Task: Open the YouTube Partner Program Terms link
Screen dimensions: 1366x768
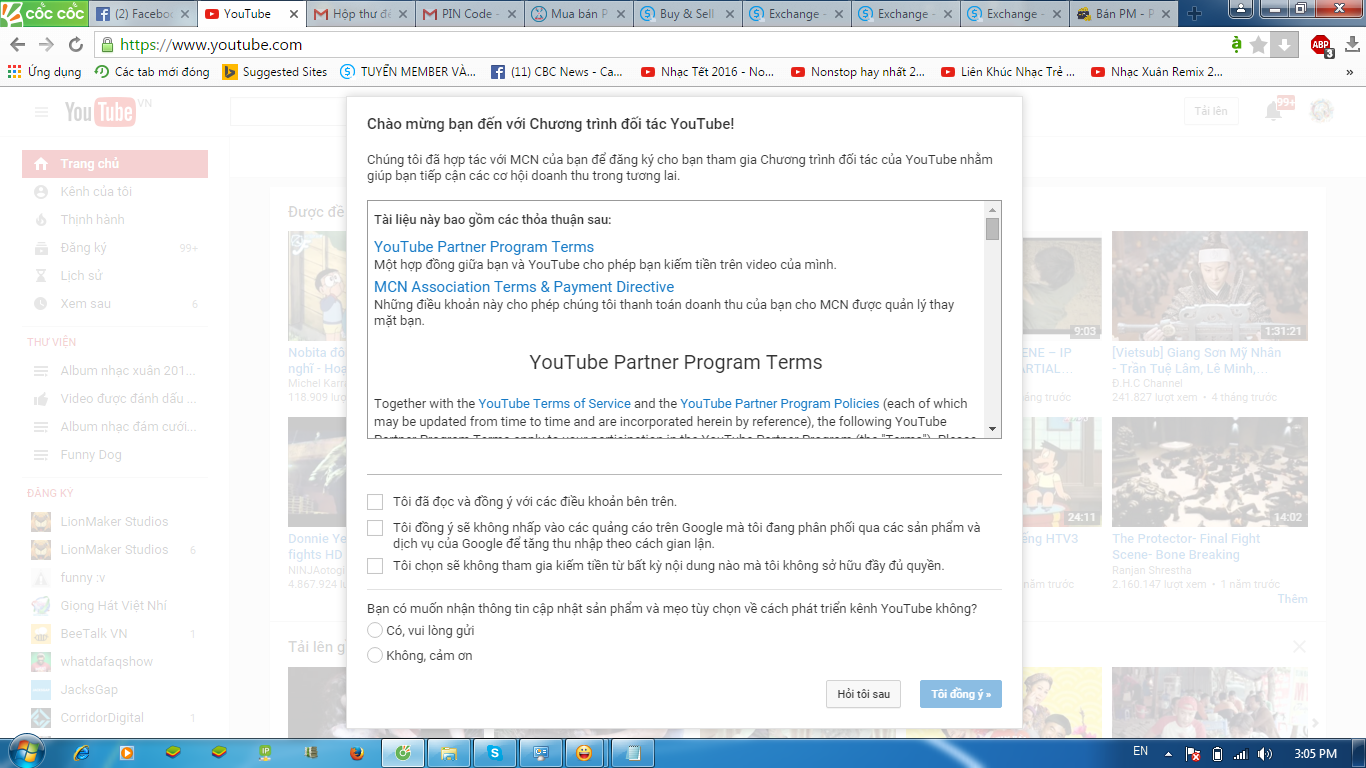Action: coord(484,247)
